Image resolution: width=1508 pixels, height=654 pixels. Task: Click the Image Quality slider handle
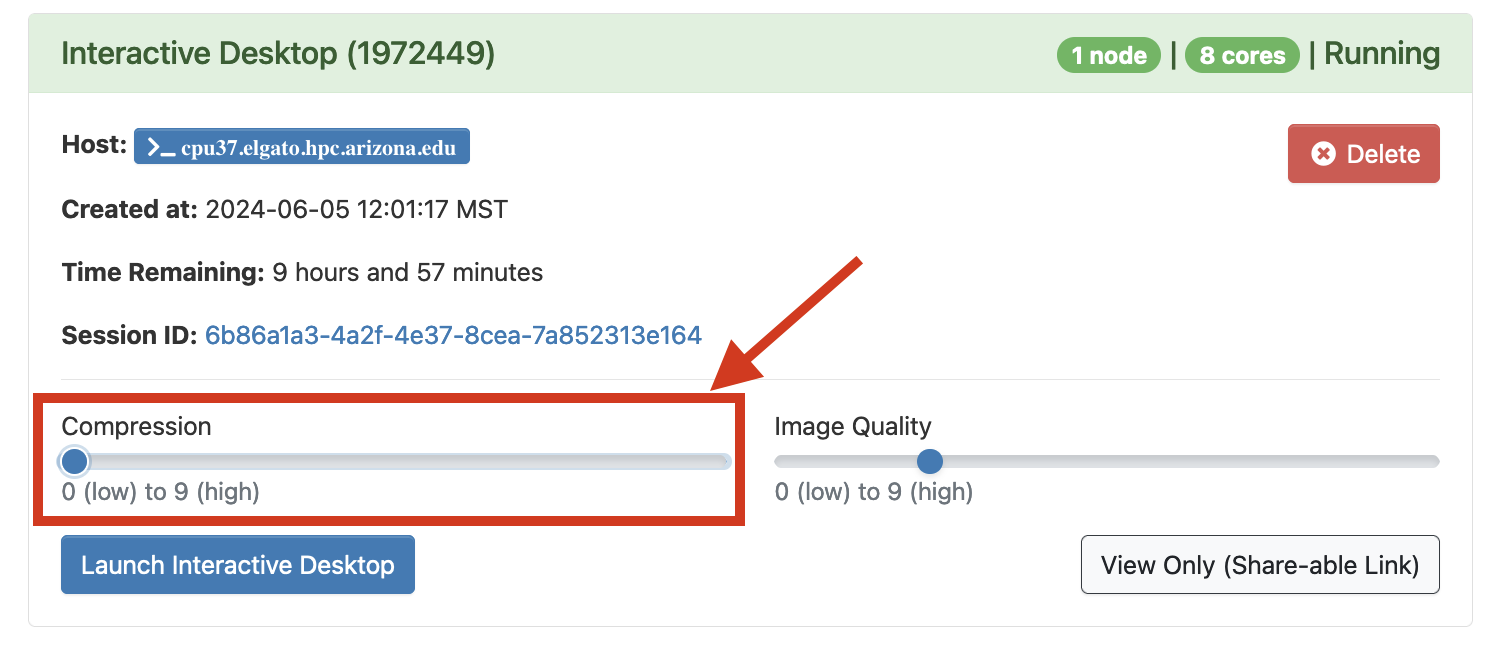[930, 461]
